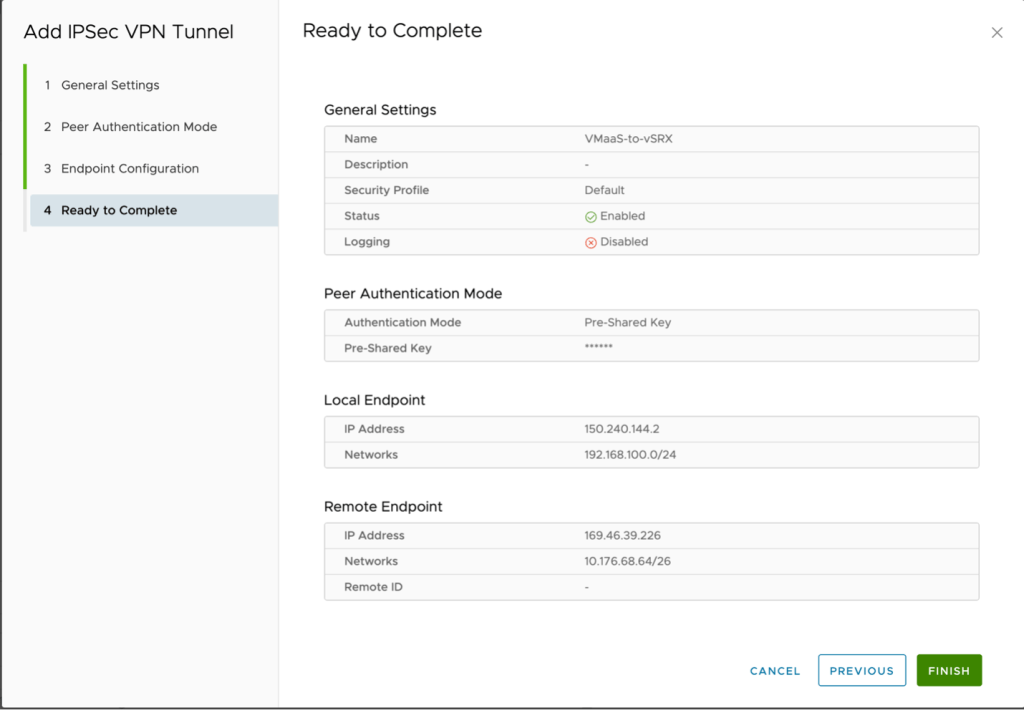Click the red Disabled logging icon
1024x713 pixels.
(590, 243)
